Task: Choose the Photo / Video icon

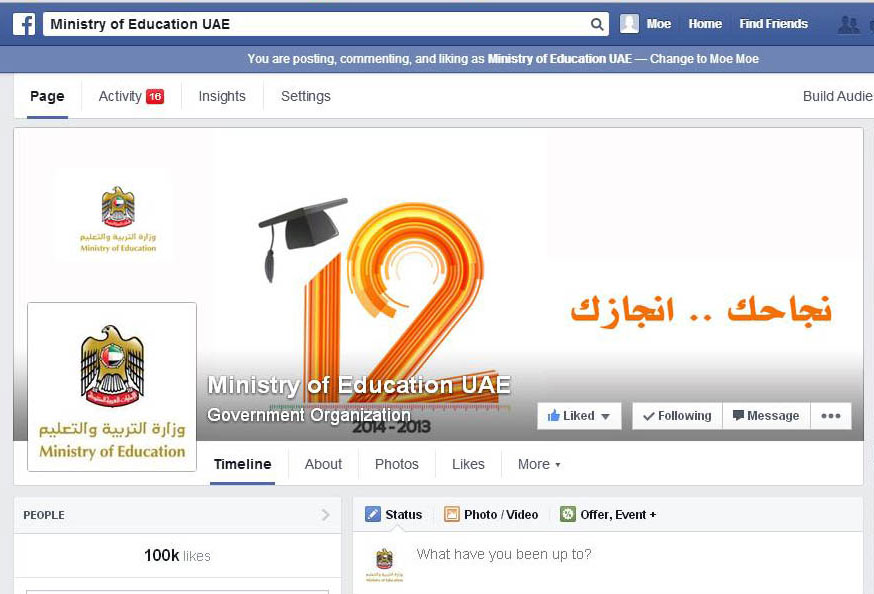Action: click(x=451, y=514)
